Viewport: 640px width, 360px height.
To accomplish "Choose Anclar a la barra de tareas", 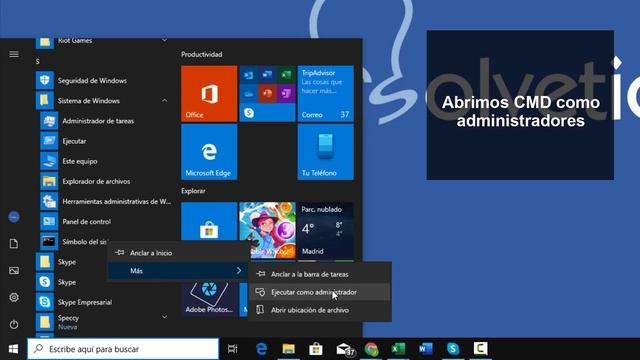I will pos(320,274).
